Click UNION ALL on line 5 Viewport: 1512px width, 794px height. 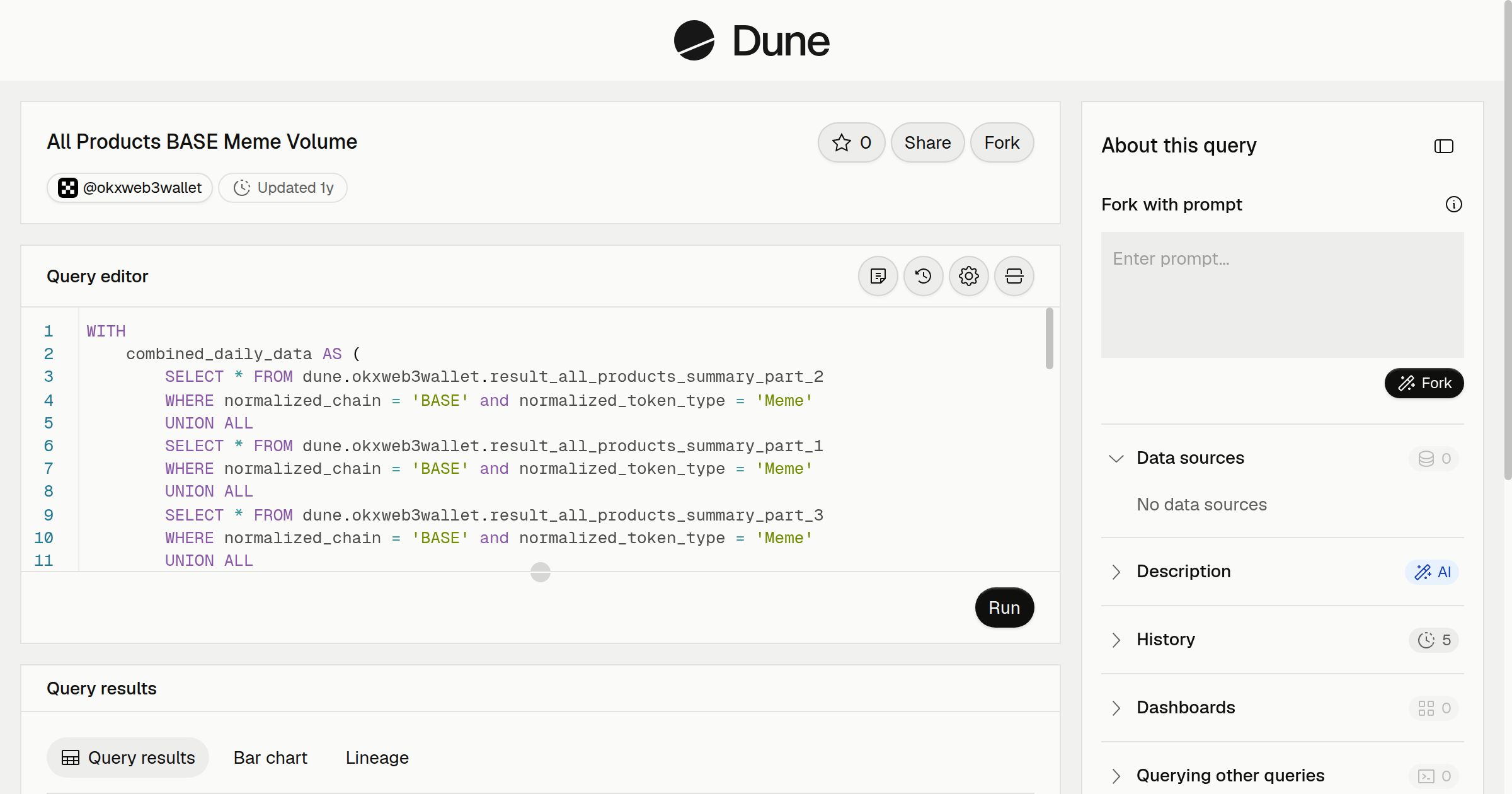[x=209, y=423]
